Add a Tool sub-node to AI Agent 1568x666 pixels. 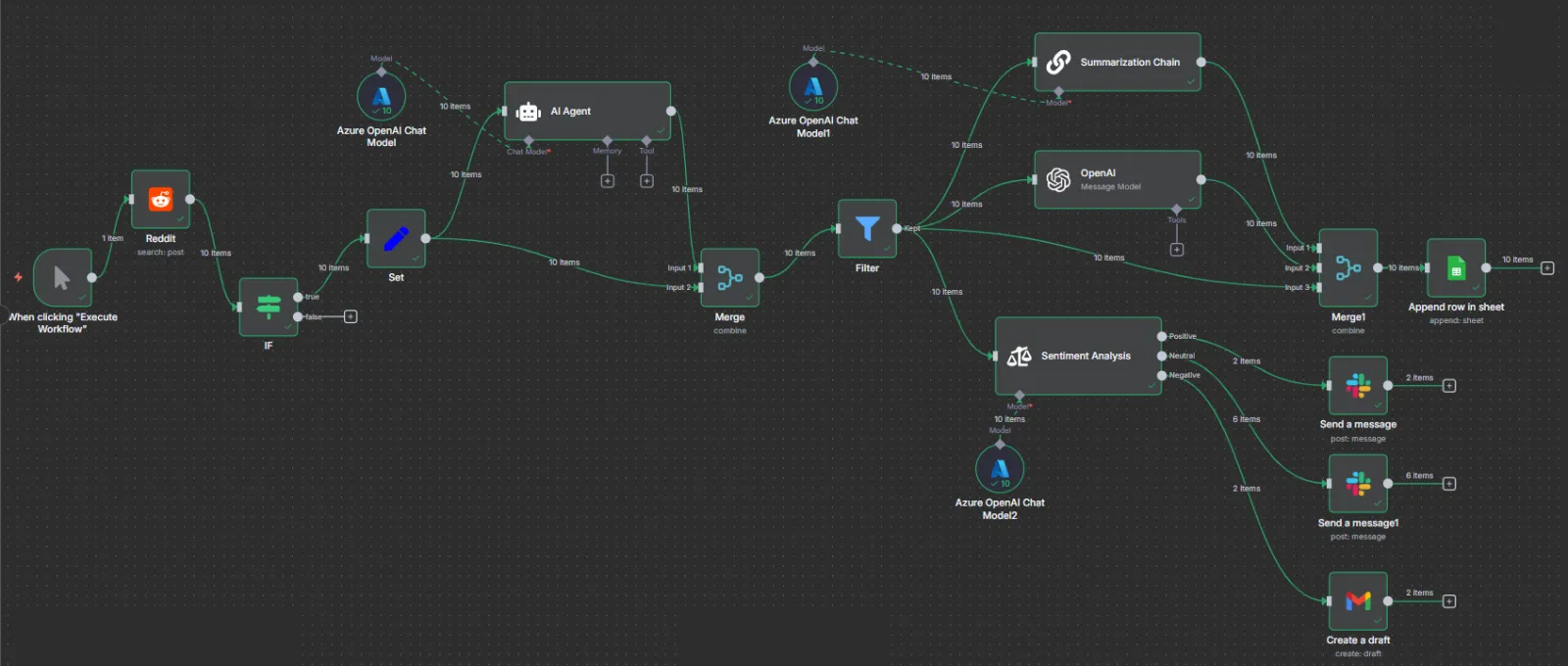647,181
